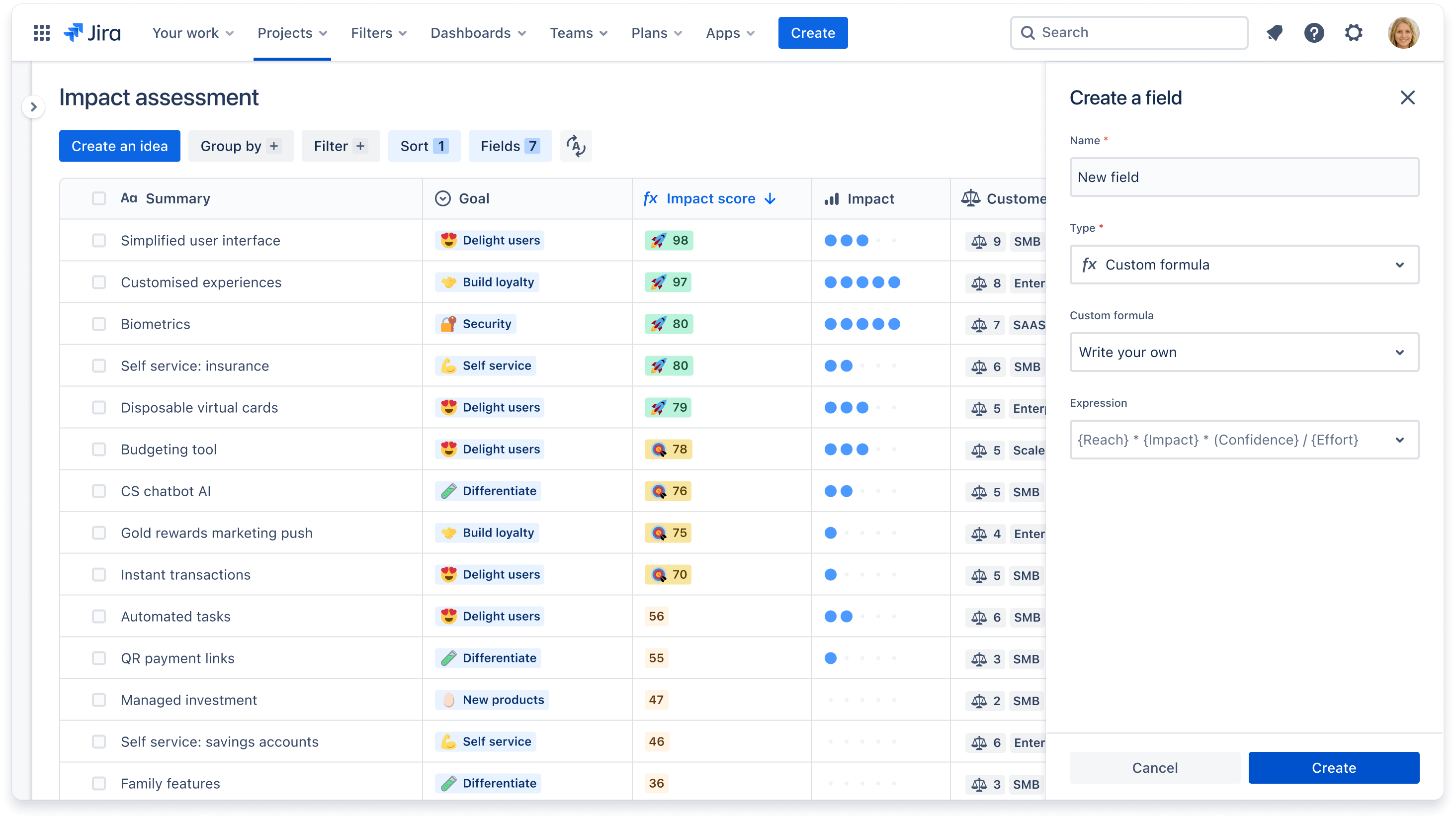Toggle checkbox for Simplified user interface
This screenshot has width=1456, height=820.
tap(98, 240)
